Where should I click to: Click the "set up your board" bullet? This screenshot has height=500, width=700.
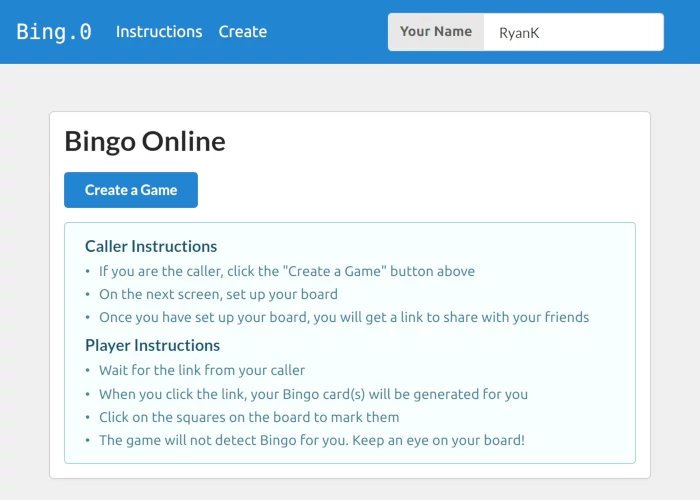218,294
